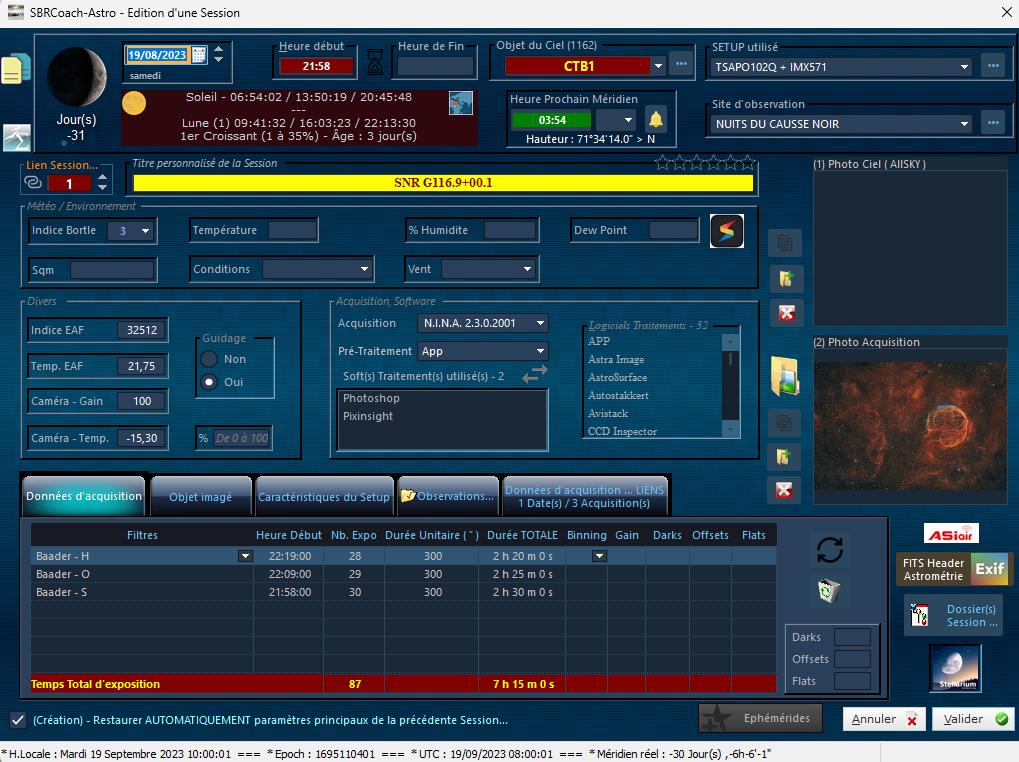
Task: Click the green 03:54 meridian time field
Action: (552, 120)
